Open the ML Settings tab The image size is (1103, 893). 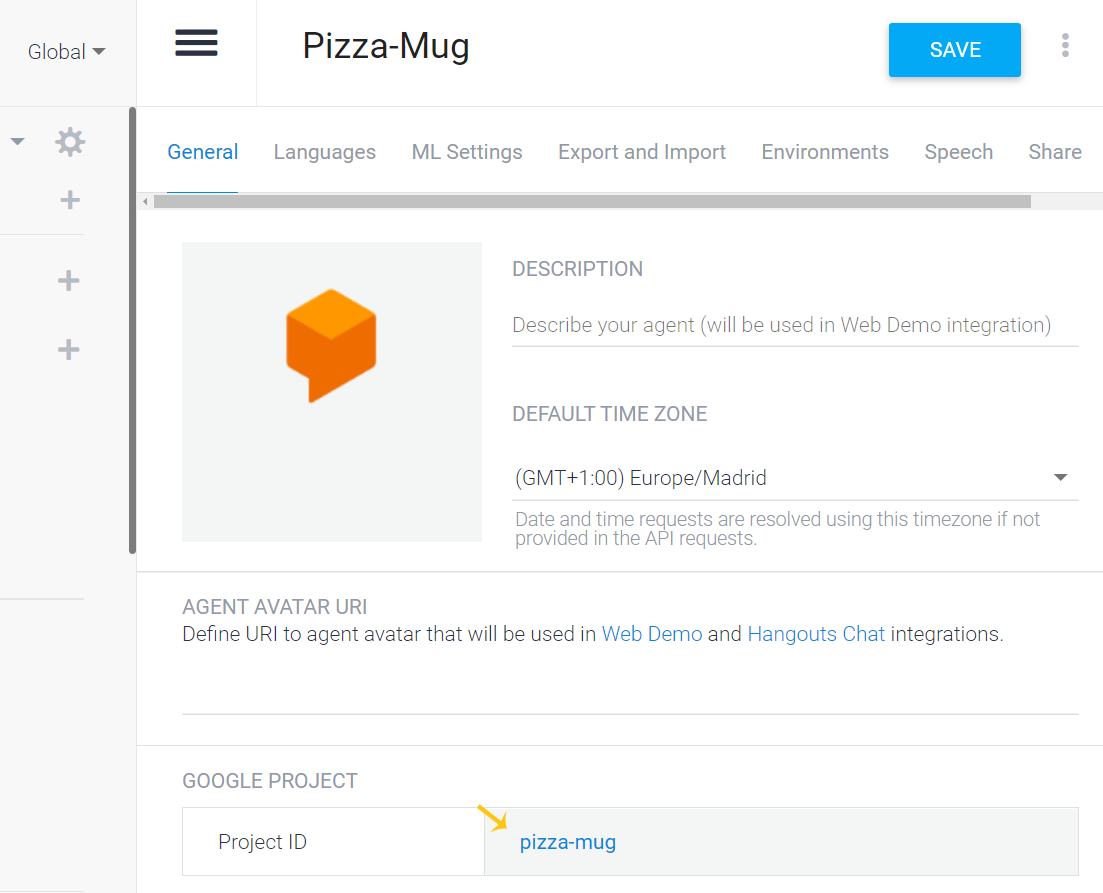467,152
